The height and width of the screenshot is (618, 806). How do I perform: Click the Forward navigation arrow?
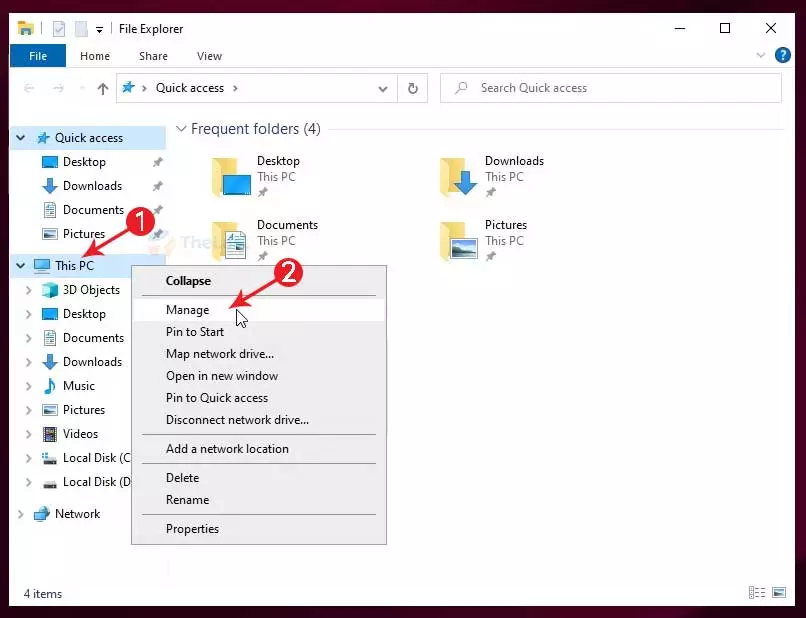58,88
